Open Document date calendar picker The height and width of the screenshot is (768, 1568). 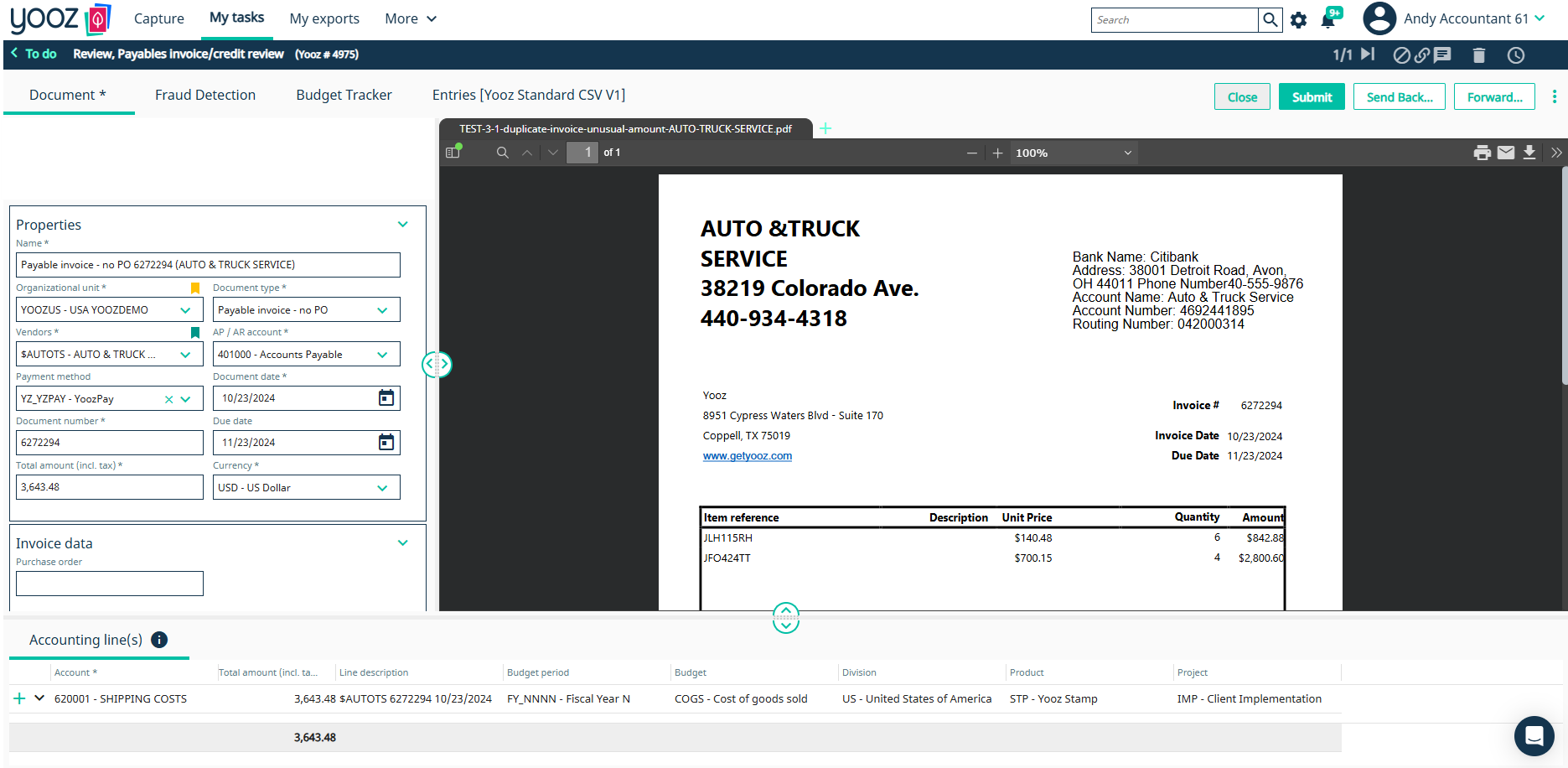386,397
